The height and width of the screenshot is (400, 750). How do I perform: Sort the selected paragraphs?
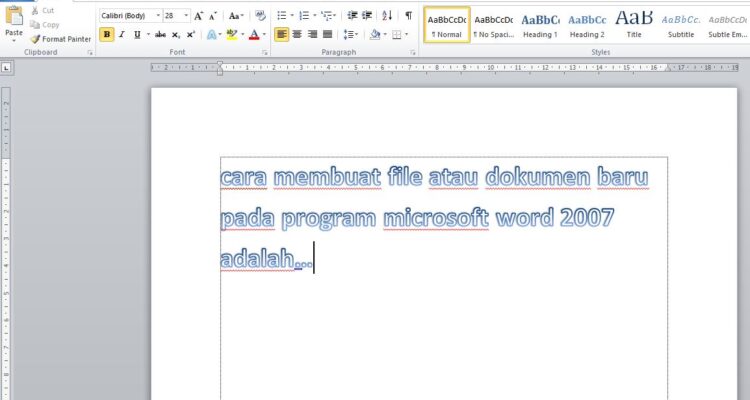click(x=387, y=16)
